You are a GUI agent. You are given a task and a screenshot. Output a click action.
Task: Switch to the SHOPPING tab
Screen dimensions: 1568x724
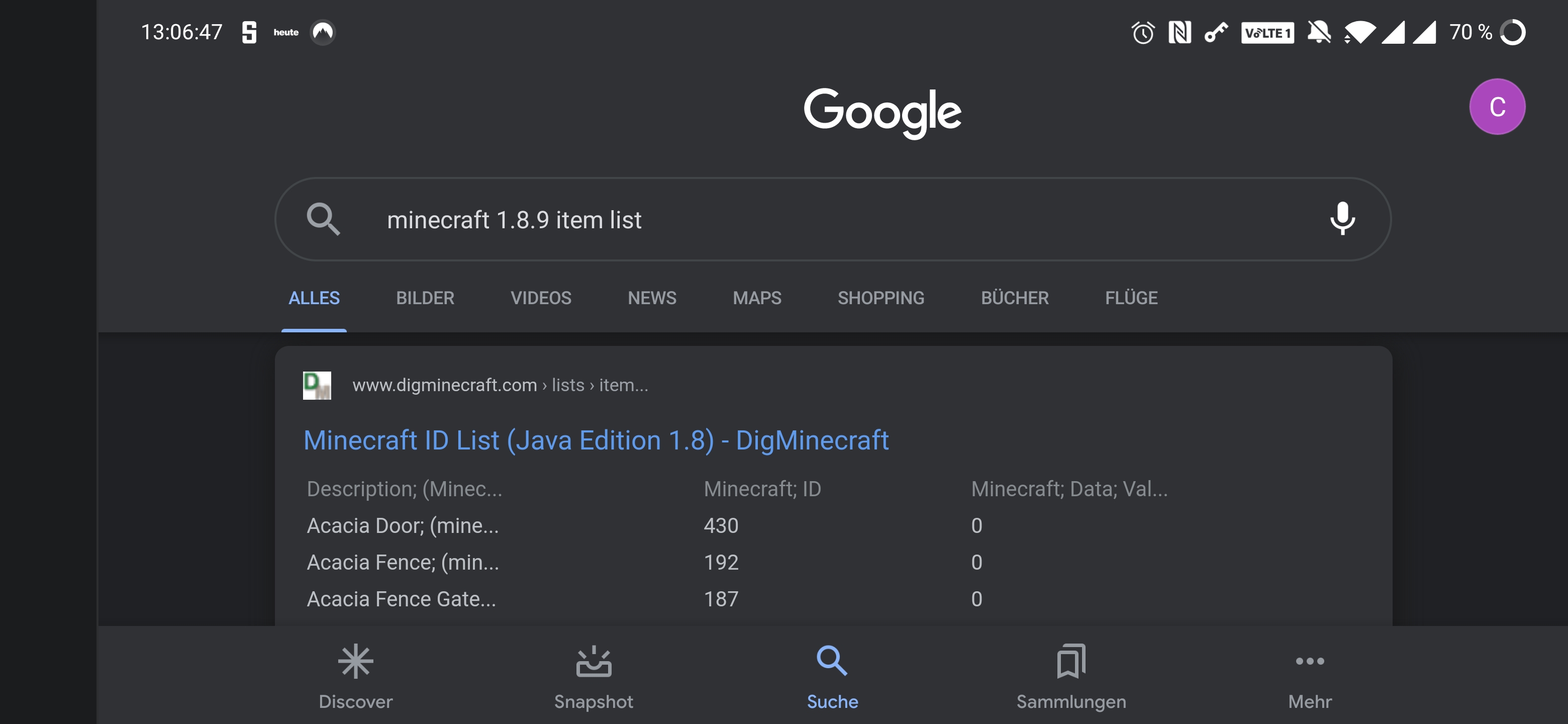tap(881, 298)
